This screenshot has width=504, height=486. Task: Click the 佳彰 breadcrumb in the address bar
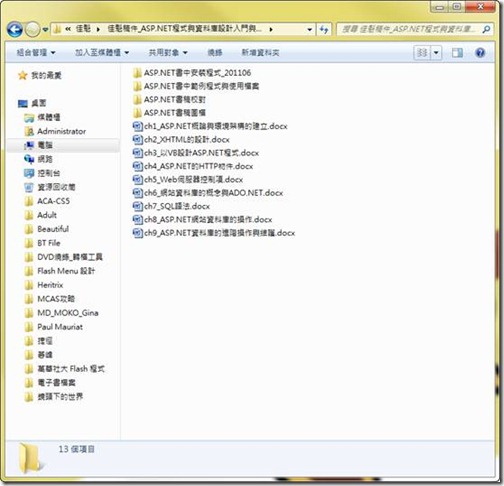(x=83, y=29)
